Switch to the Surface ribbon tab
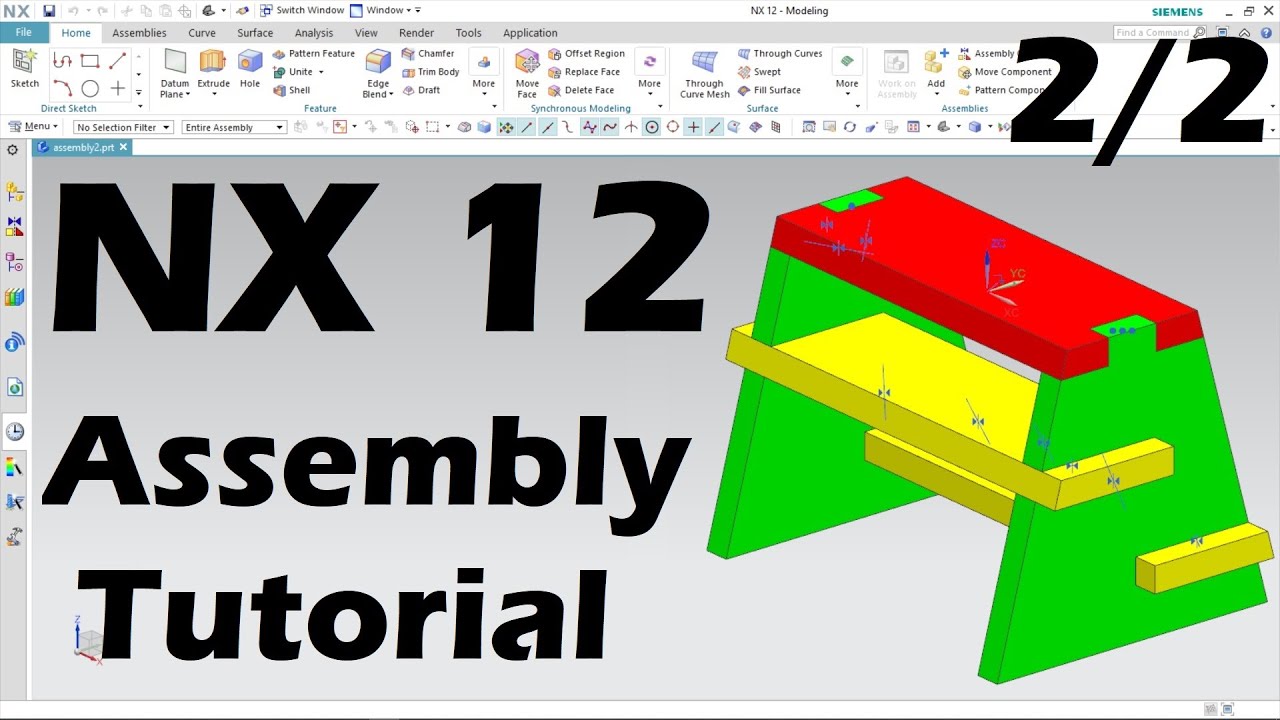The width and height of the screenshot is (1280, 720). (255, 33)
